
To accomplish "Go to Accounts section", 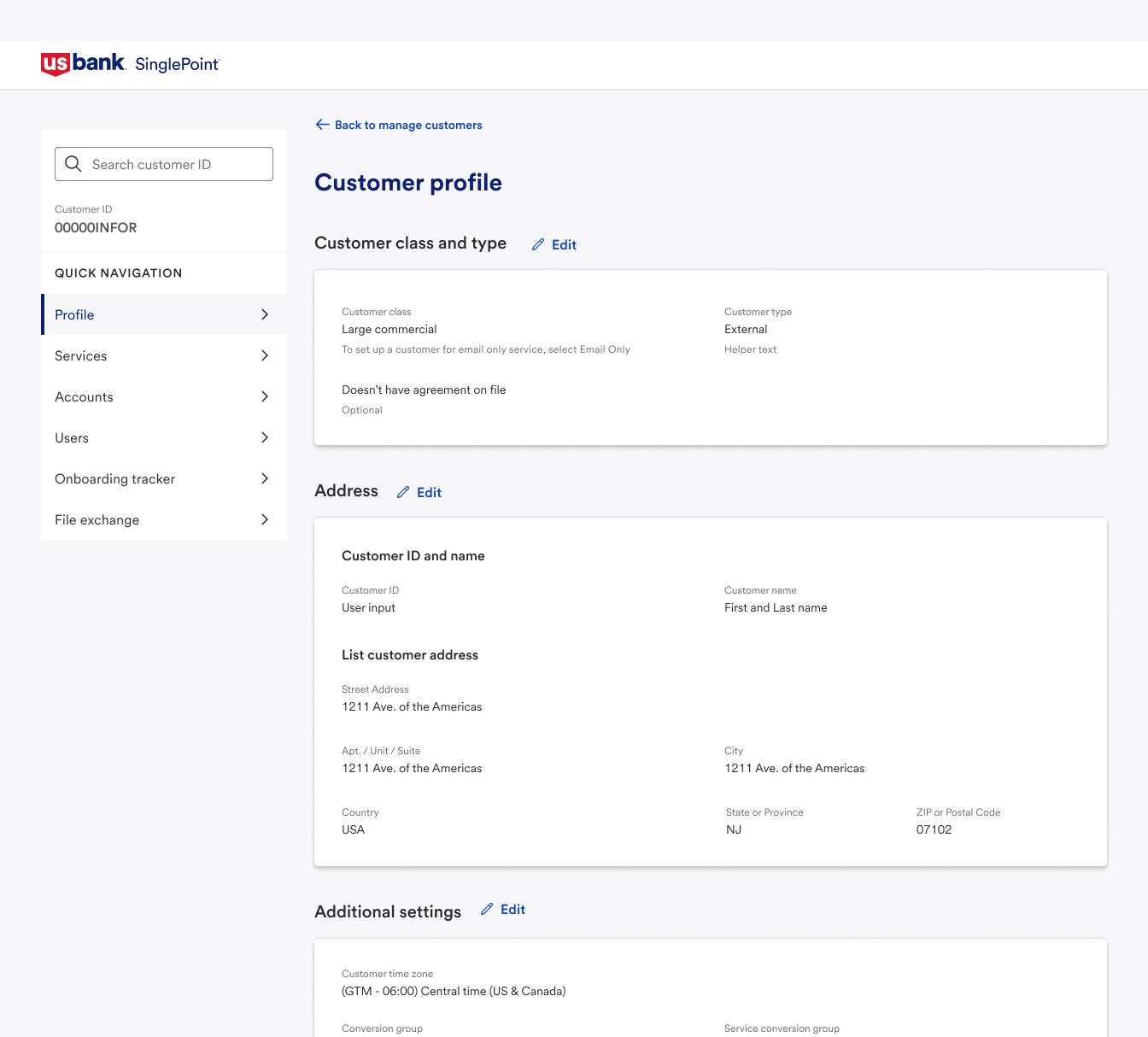I will click(164, 396).
